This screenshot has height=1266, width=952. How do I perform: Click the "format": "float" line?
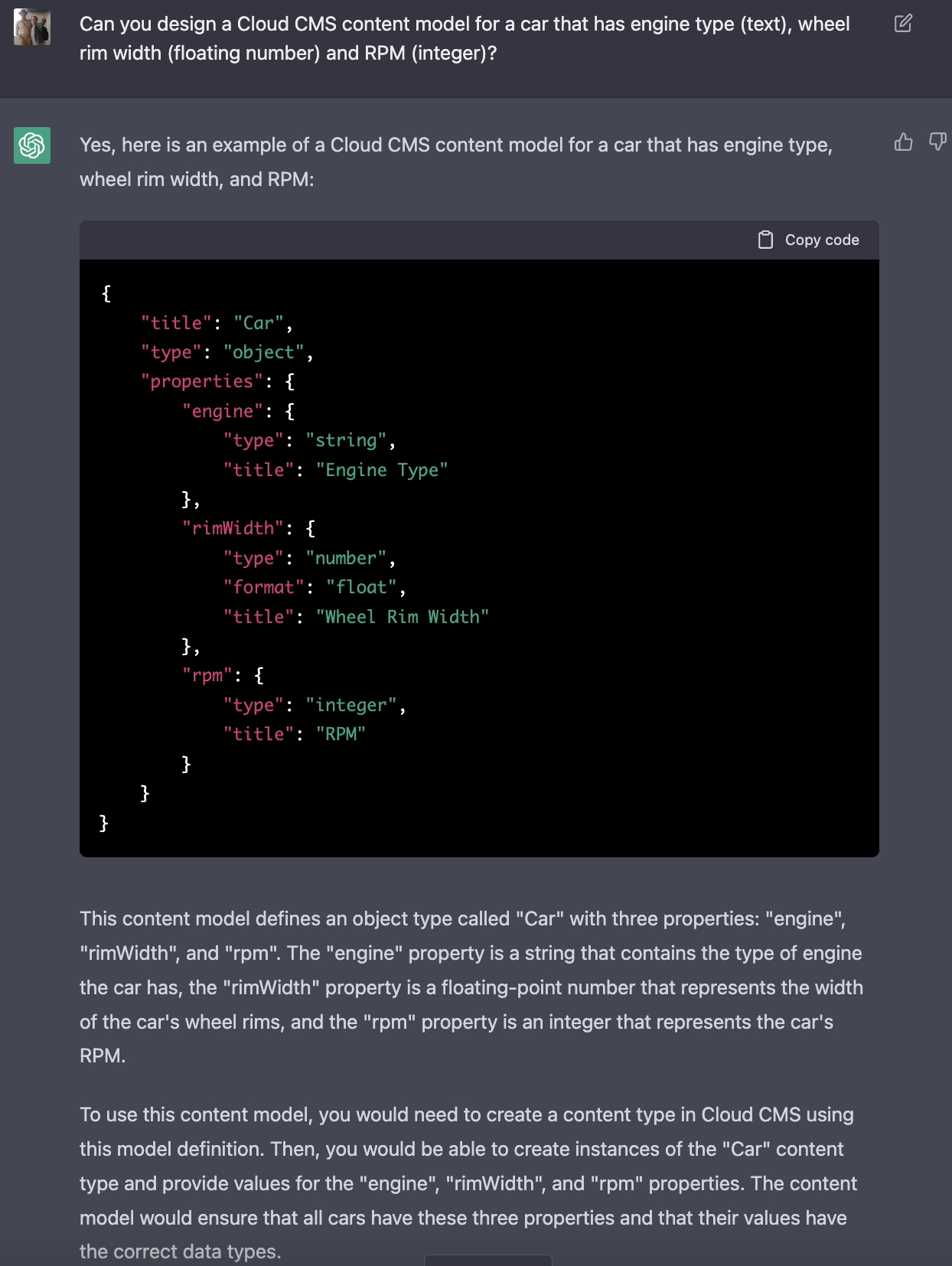click(x=315, y=587)
